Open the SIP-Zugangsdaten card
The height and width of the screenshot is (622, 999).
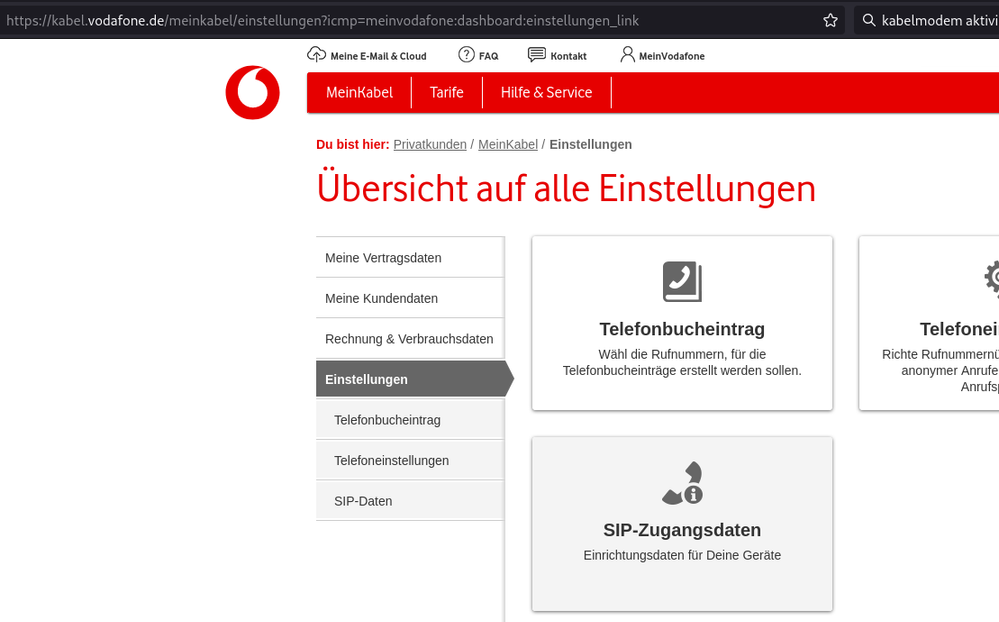(681, 524)
